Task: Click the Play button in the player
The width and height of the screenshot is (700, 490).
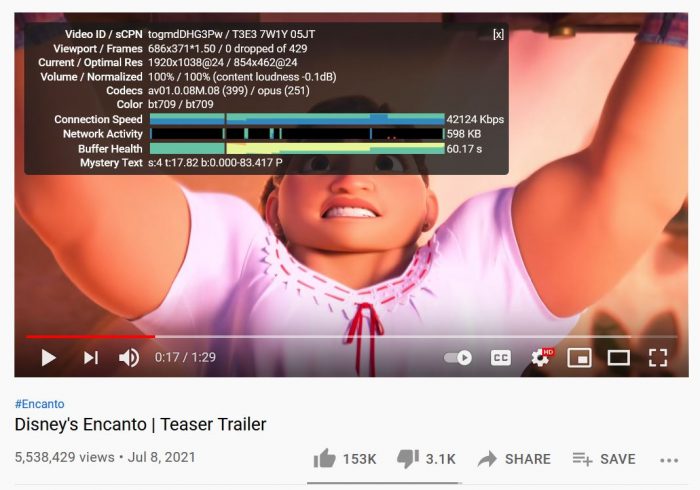Action: click(48, 358)
